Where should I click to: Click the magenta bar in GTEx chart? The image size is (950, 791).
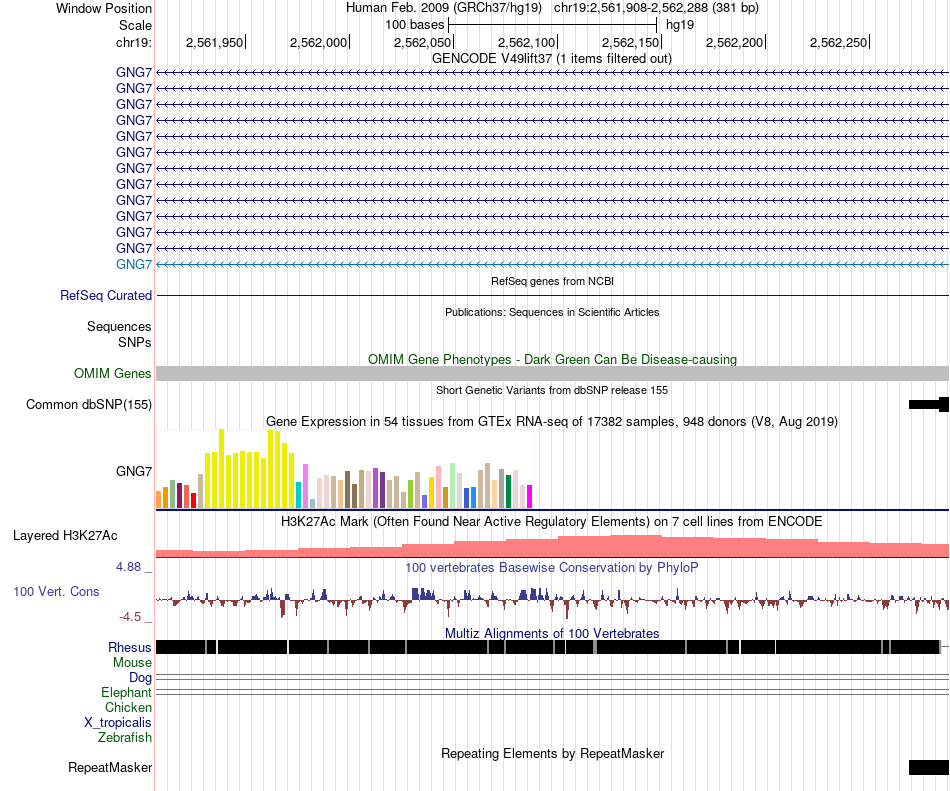(x=529, y=497)
